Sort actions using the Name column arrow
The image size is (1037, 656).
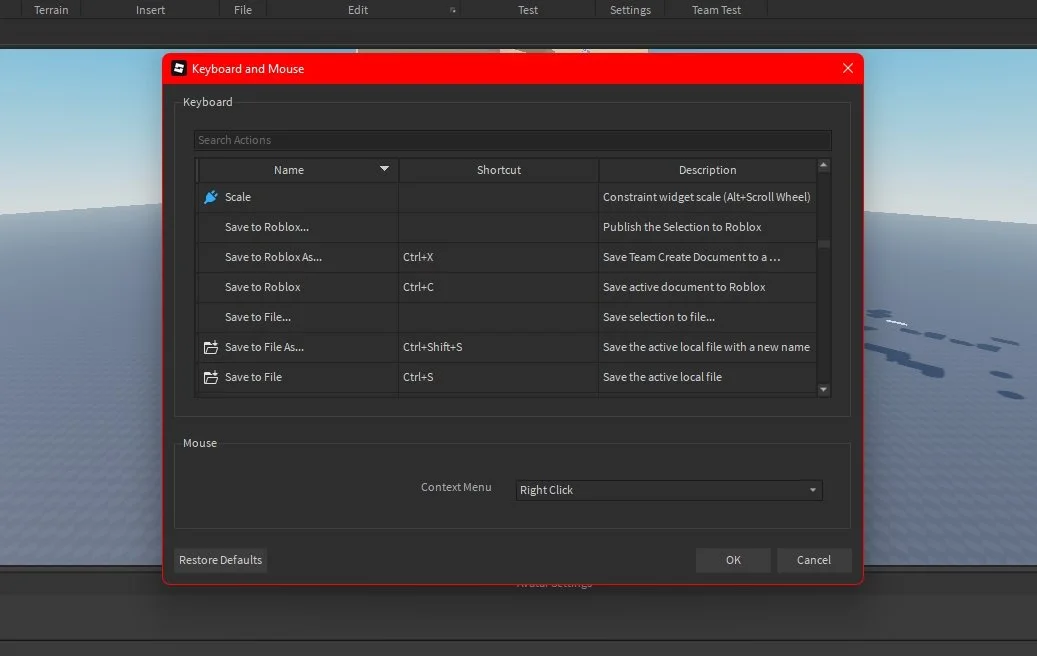click(x=384, y=169)
